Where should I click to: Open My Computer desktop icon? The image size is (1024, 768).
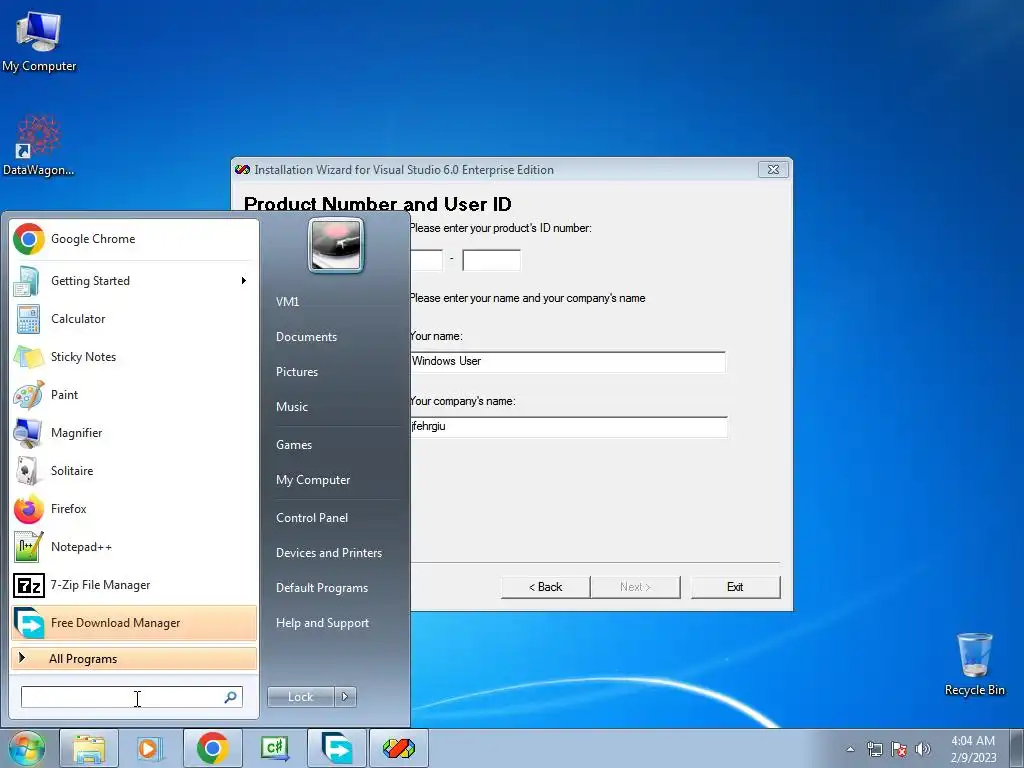point(39,42)
